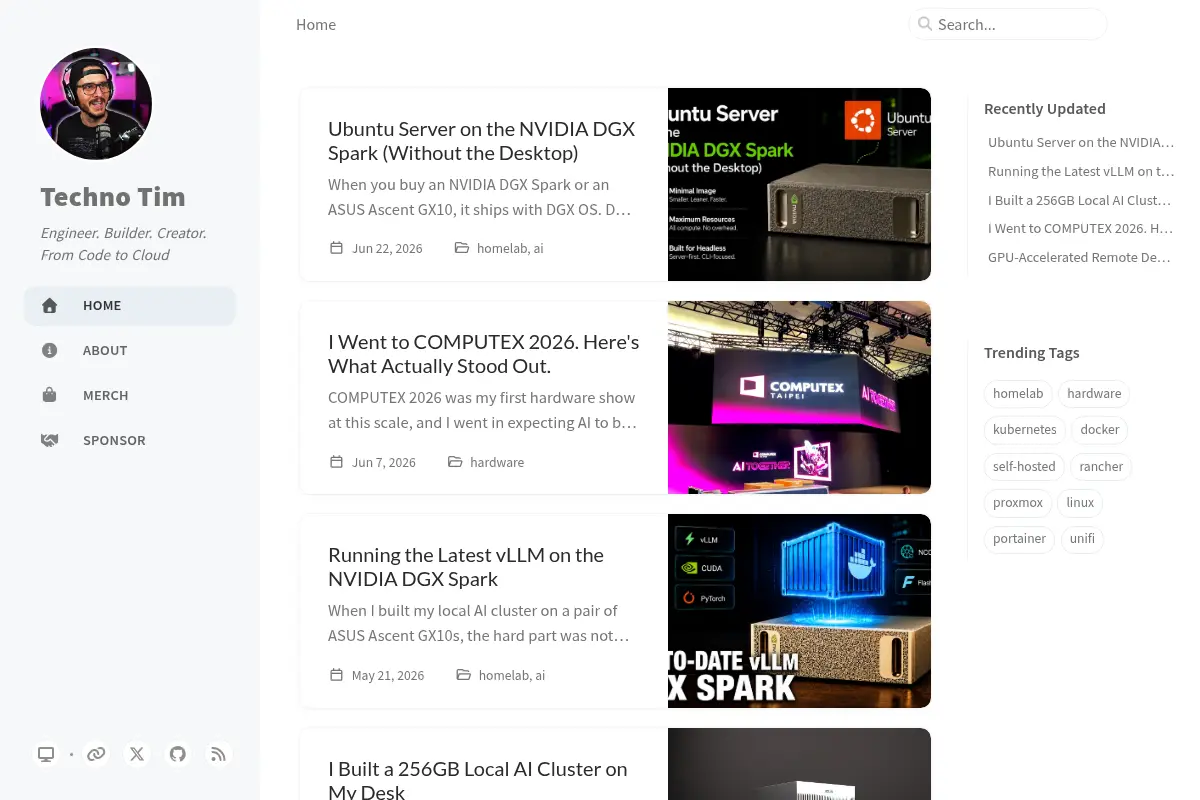
Task: Click the Merch bag icon
Action: coord(49,395)
